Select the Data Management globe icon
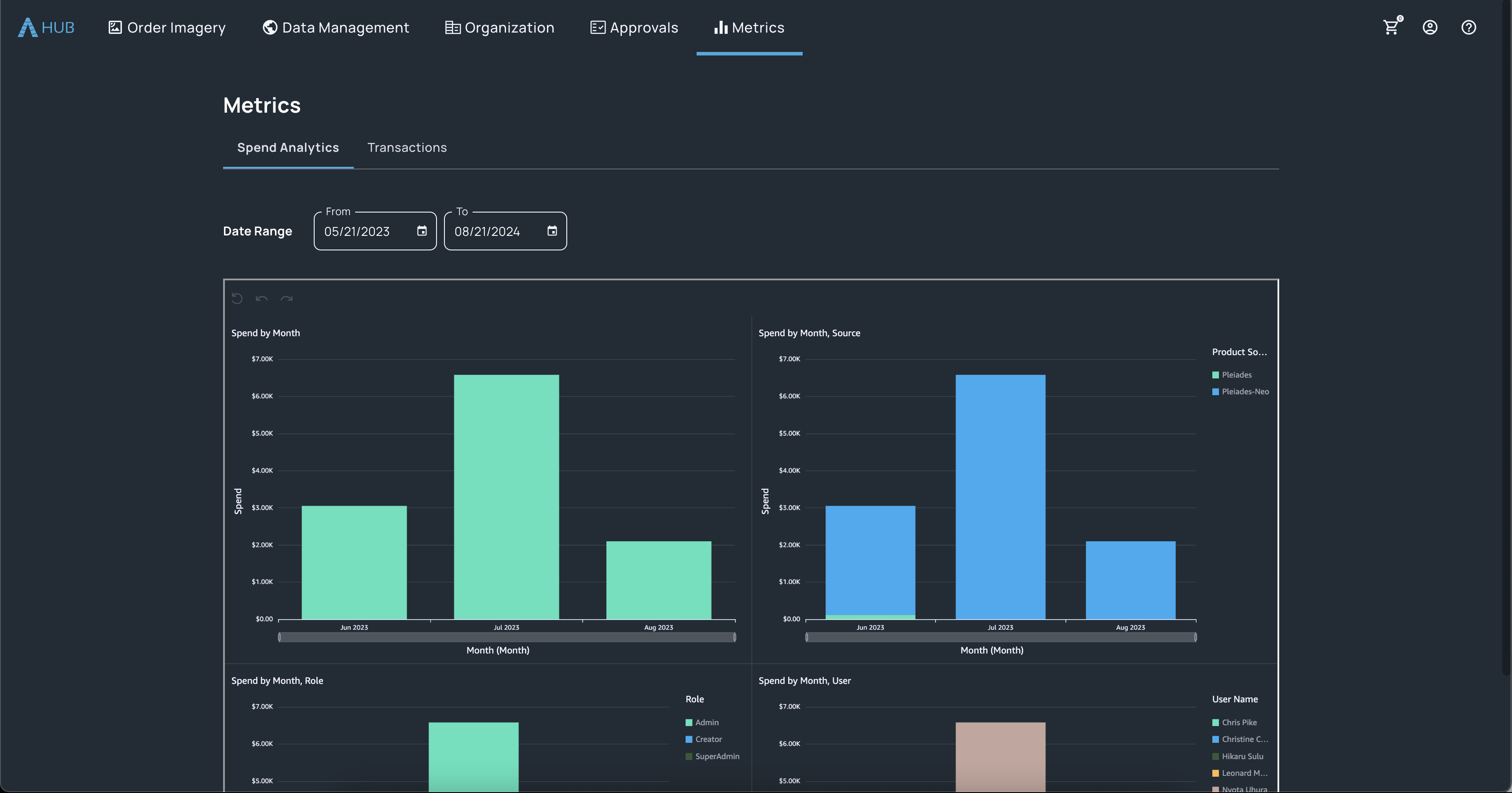This screenshot has width=1512, height=793. [x=269, y=27]
